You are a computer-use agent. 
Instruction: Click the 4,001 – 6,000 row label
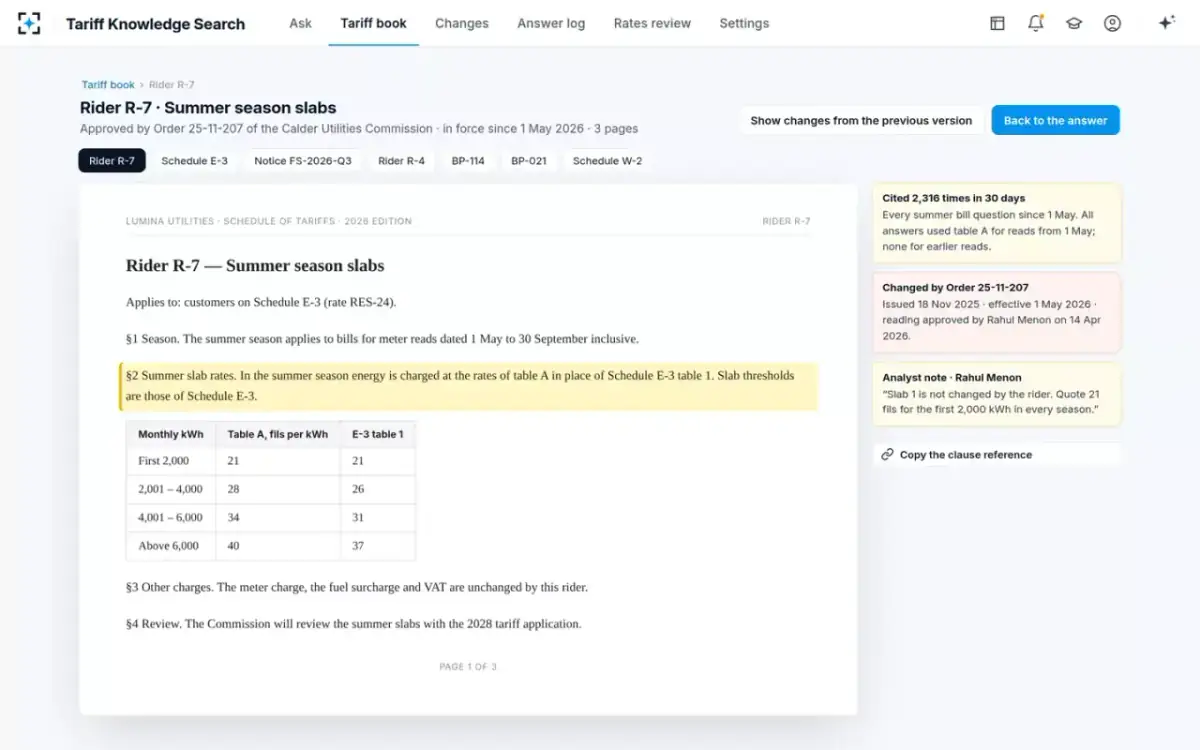(x=170, y=517)
